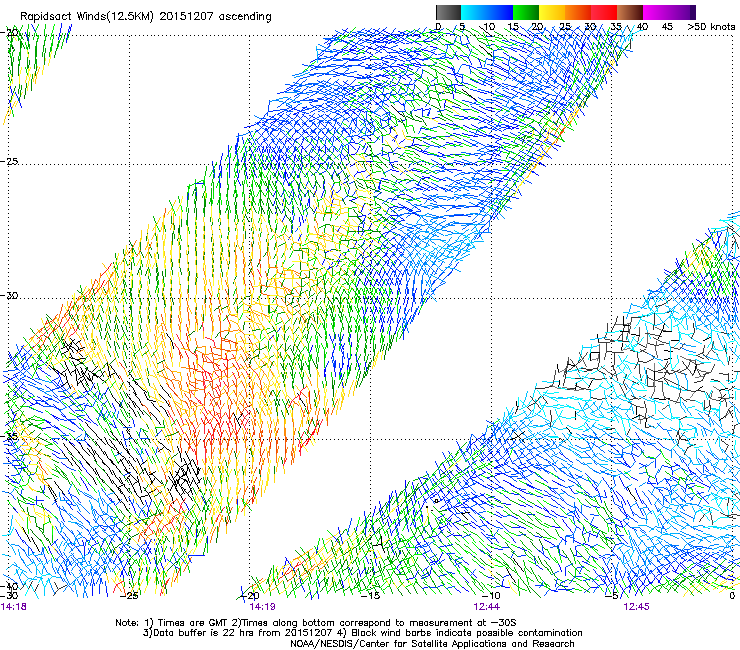Click the green 15-20 knots legend segment
740x650 pixels.
(x=526, y=12)
